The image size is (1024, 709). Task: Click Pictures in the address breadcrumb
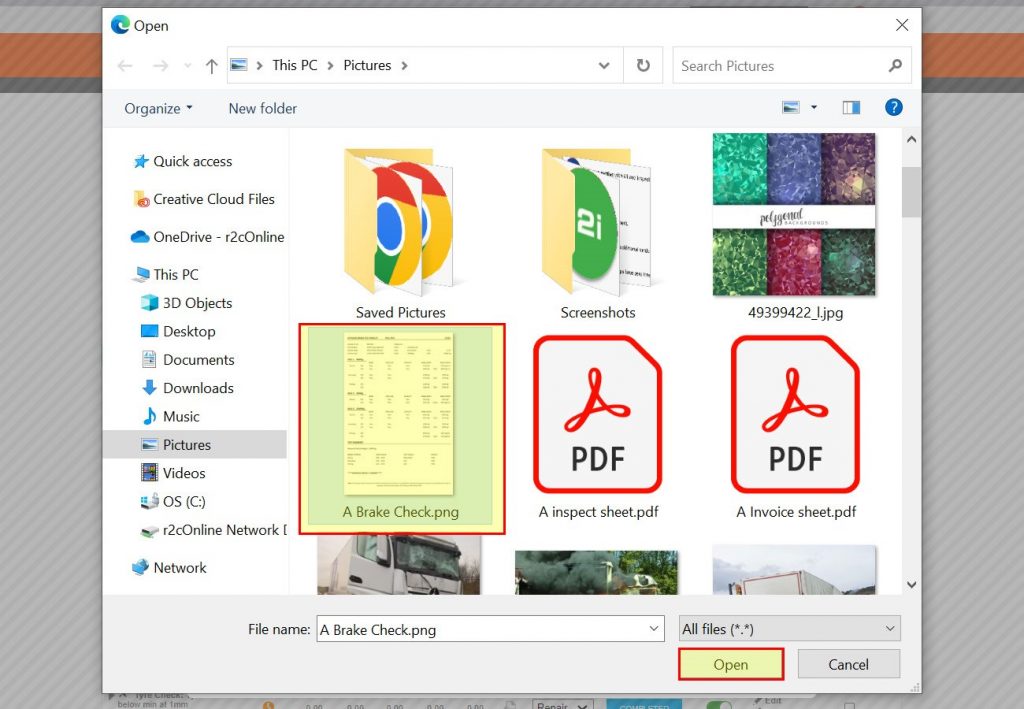click(366, 65)
